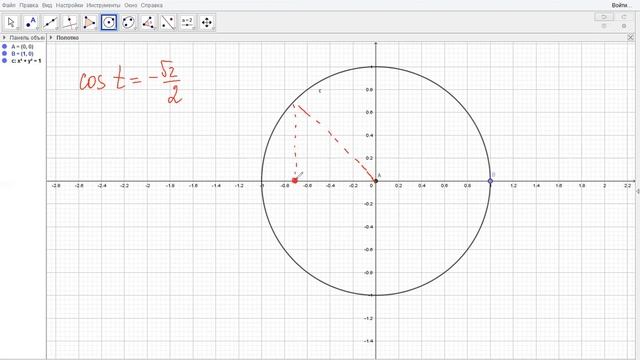Click the Redo arrow button

click(x=624, y=17)
